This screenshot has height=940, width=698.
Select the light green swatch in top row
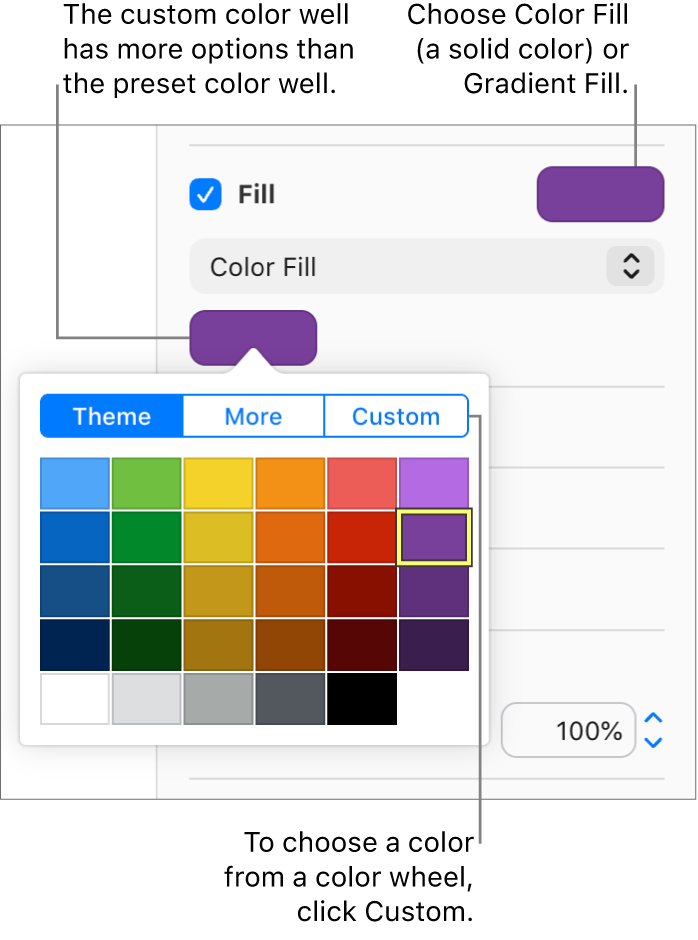pos(146,483)
